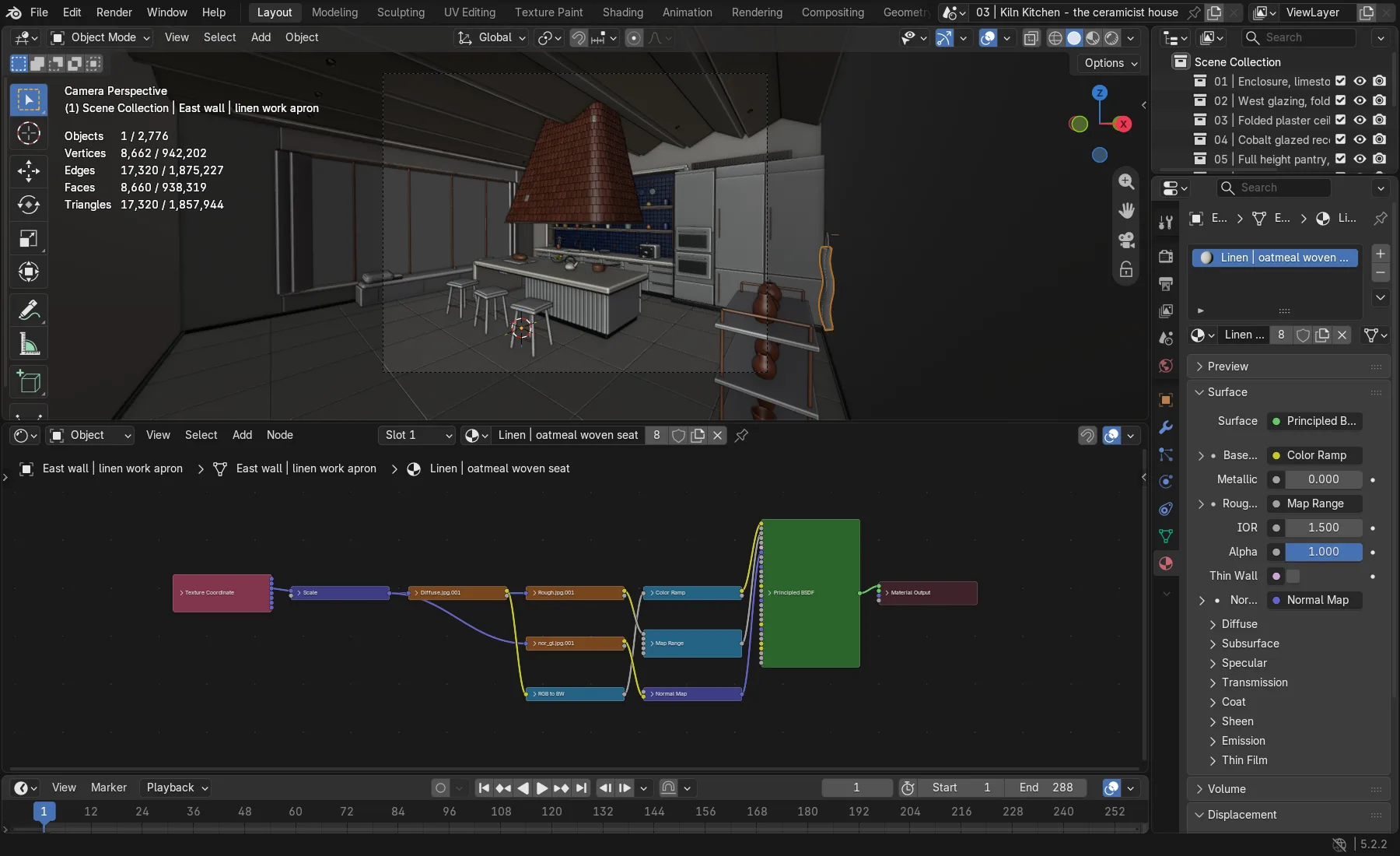
Task: Click the Color Ramp base color button
Action: [x=1314, y=455]
